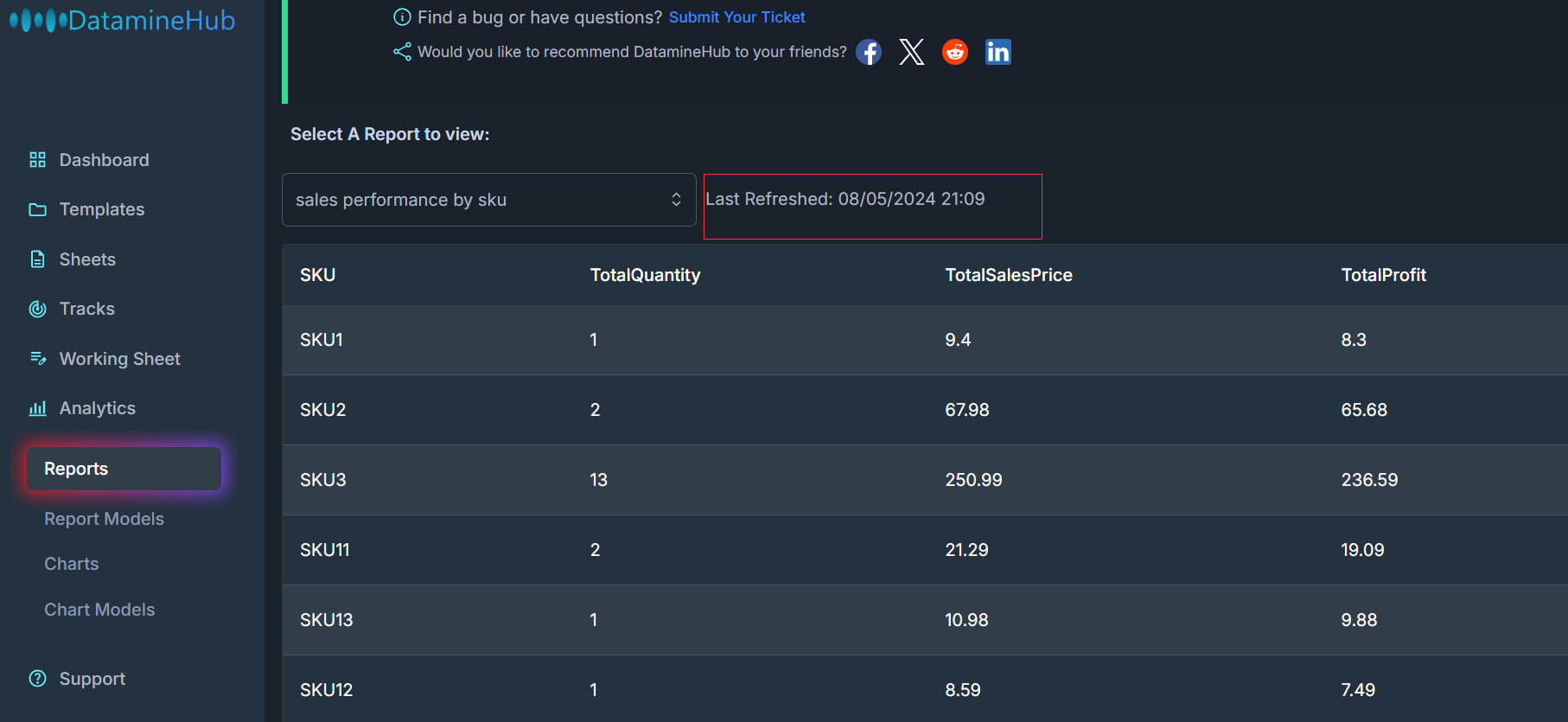Click sales price value 10.98

[966, 620]
